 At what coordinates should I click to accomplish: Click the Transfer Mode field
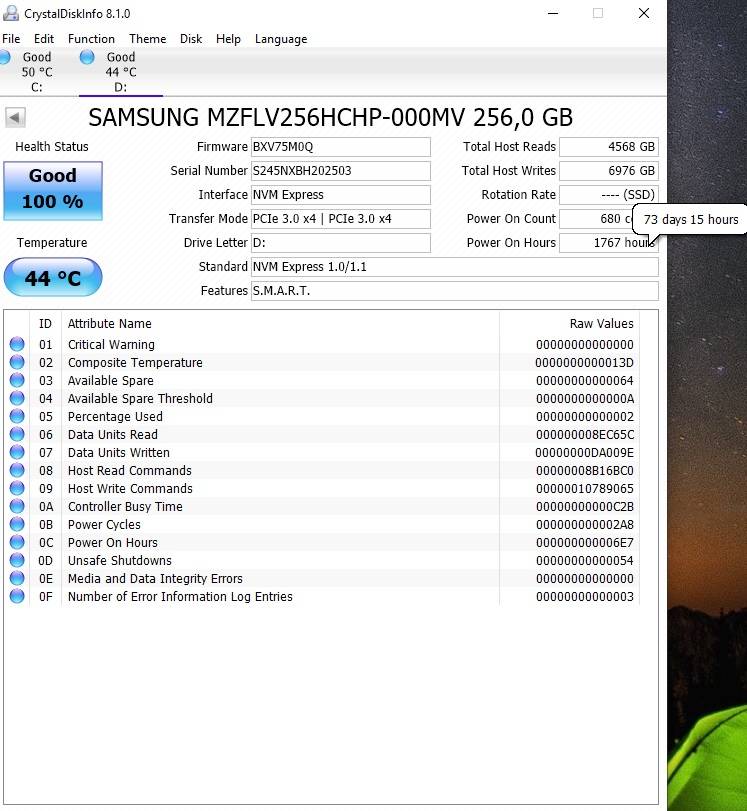tap(340, 219)
